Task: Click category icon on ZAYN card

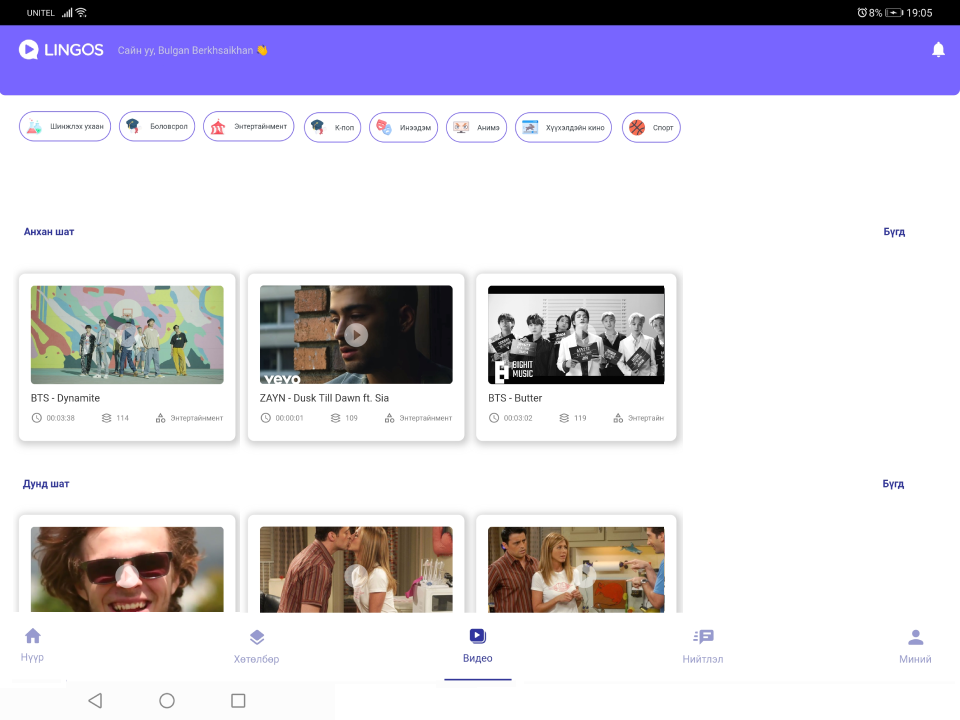Action: [389, 418]
